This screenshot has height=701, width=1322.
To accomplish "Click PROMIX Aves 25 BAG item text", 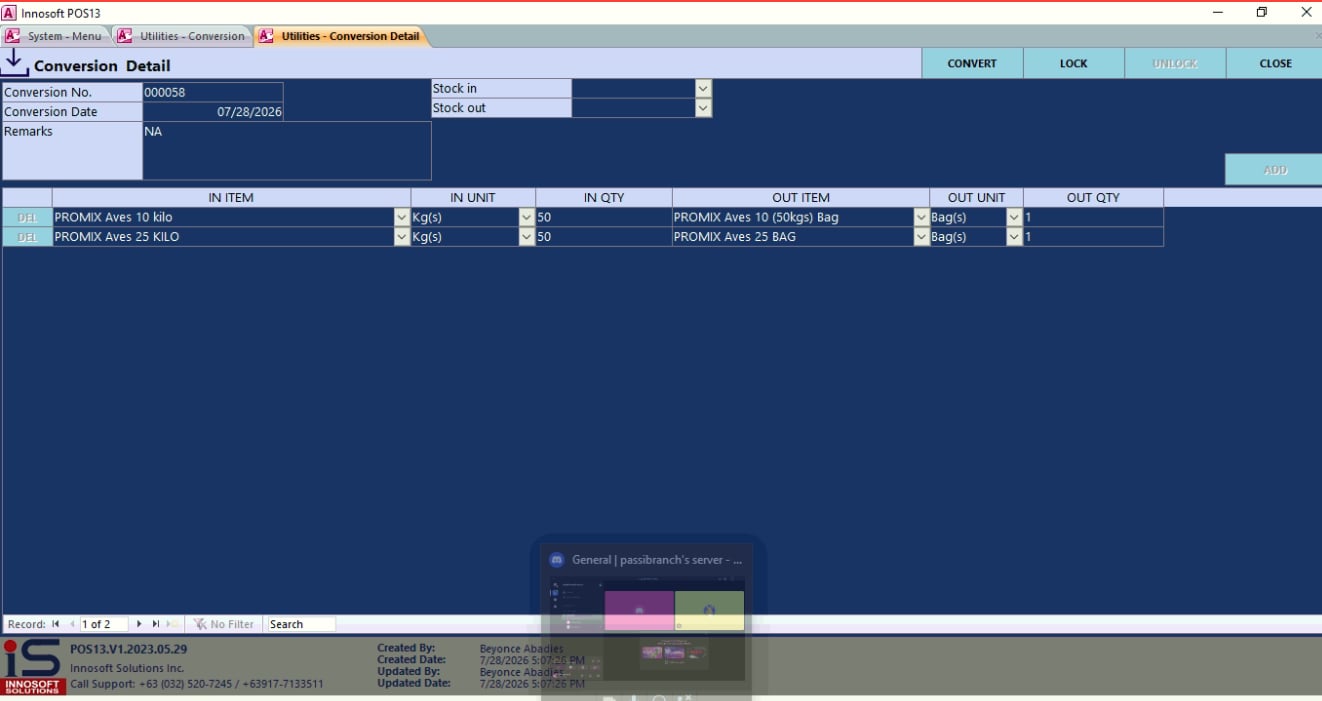I will click(734, 237).
